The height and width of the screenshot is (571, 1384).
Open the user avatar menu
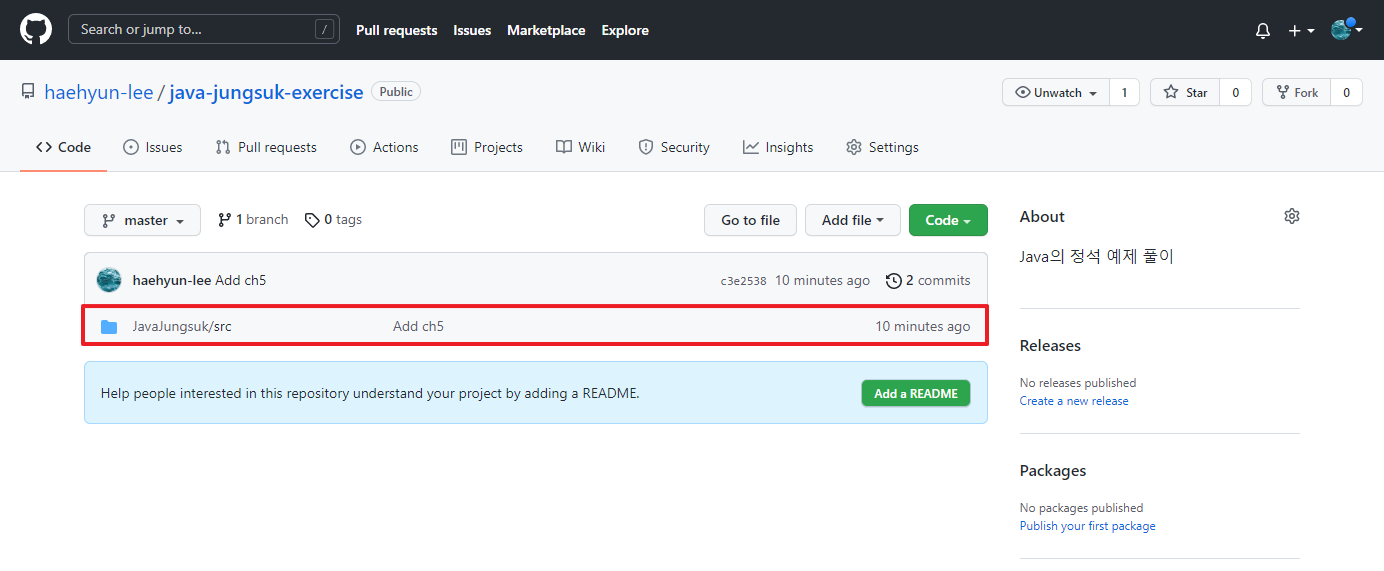[1346, 30]
